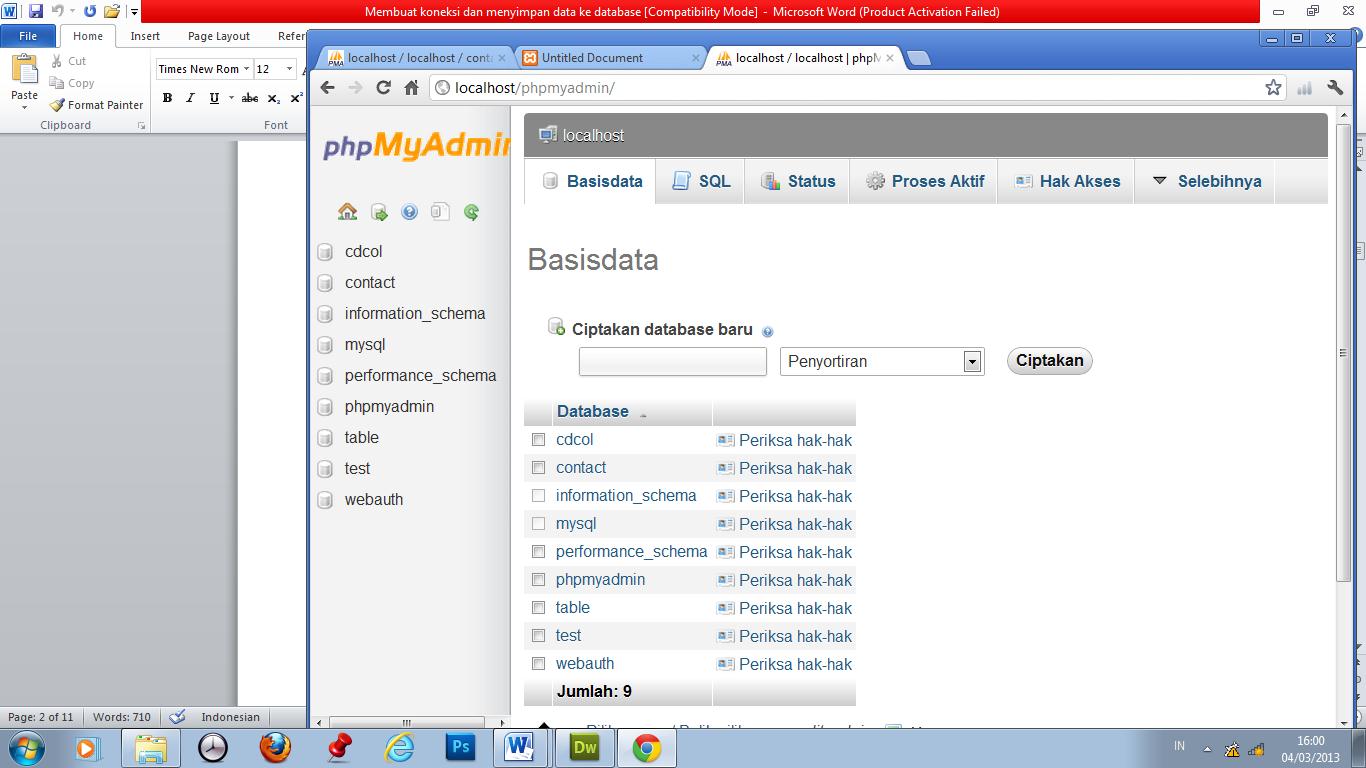Click Word Redo icon in quick access toolbar
Screen dimensions: 1366x768
(x=90, y=11)
